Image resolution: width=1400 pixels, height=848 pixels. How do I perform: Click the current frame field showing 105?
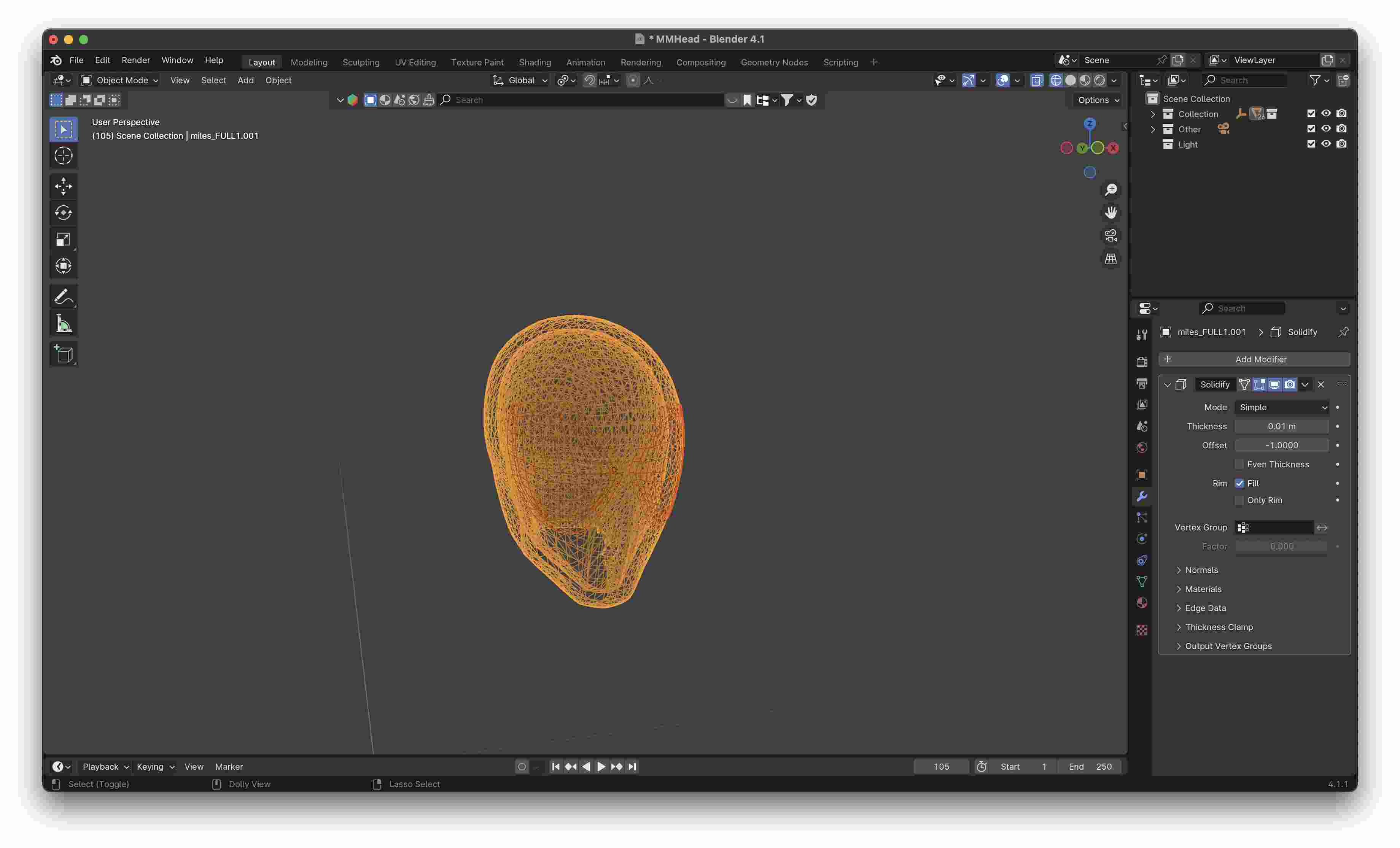[x=942, y=767]
